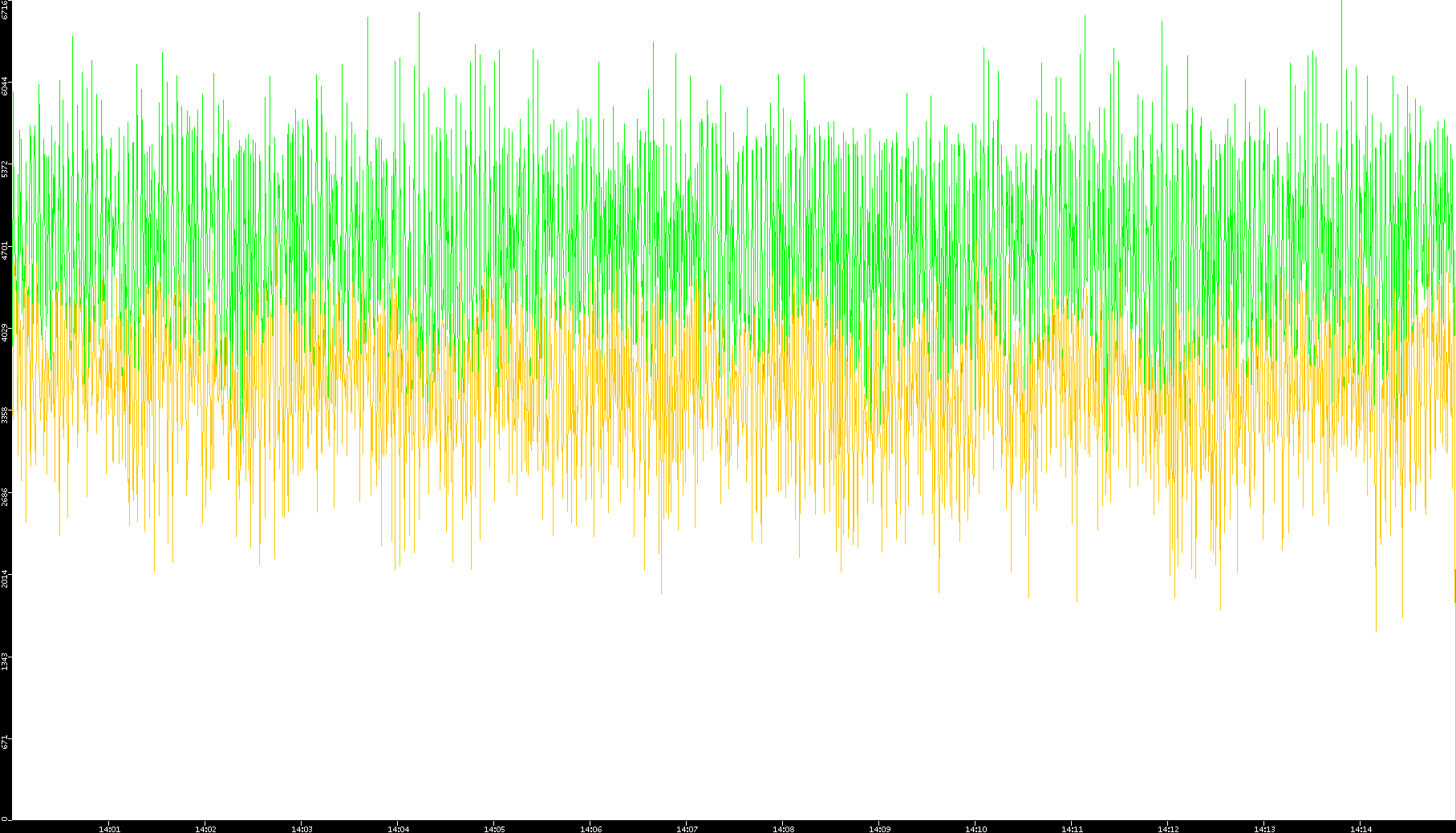1456x833 pixels.
Task: Click the 14:03 time axis label
Action: [302, 829]
